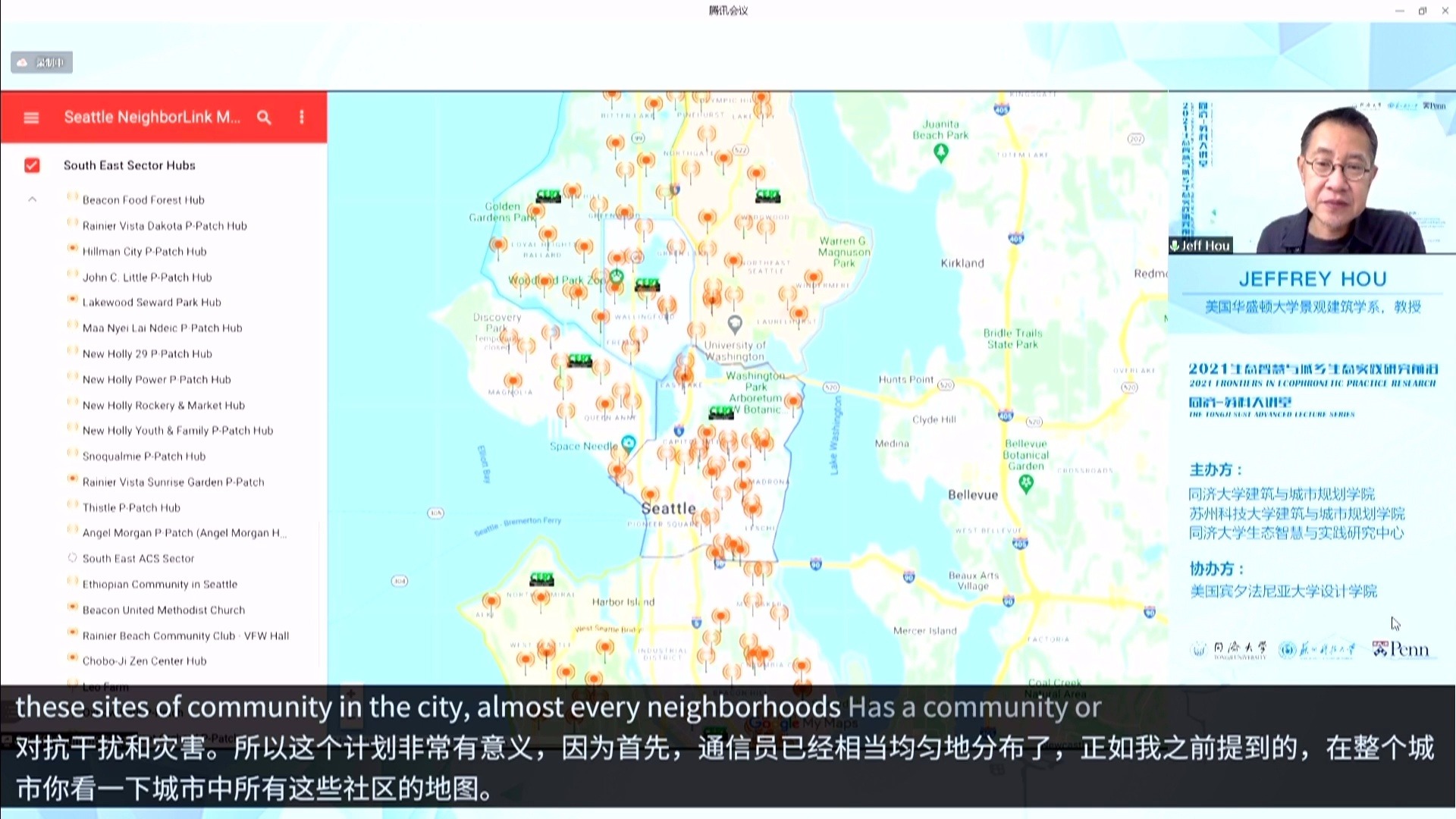Click CERT marker in Magnolia area
This screenshot has height=819, width=1456.
[x=579, y=360]
